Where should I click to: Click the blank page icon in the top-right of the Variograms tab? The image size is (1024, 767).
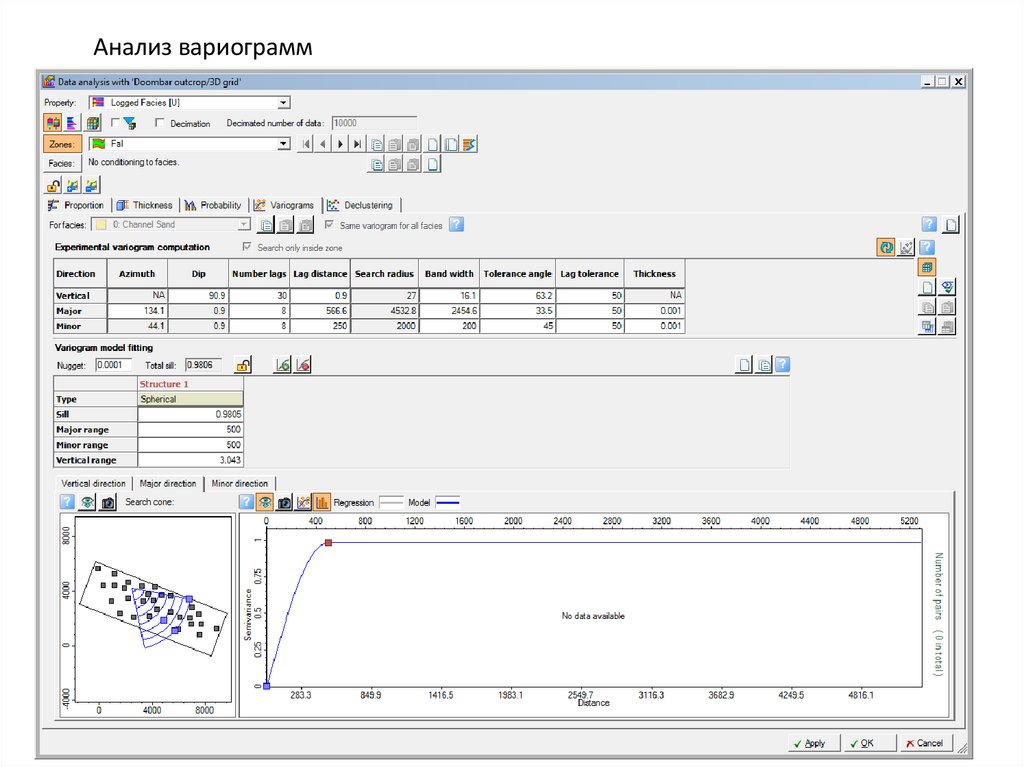[950, 225]
